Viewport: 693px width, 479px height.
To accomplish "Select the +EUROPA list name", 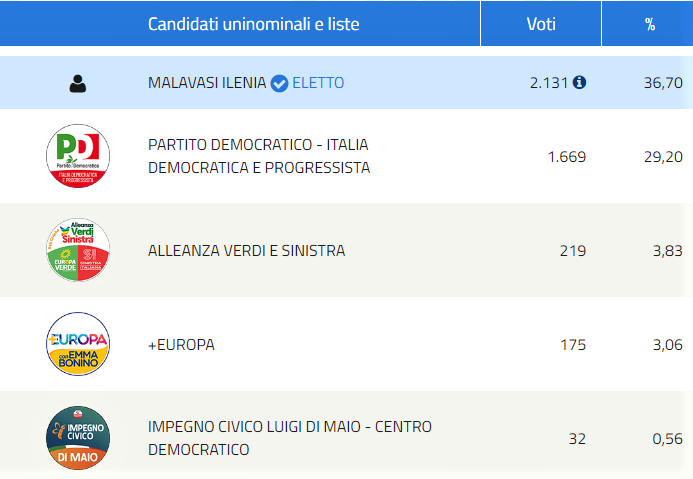I will (181, 345).
